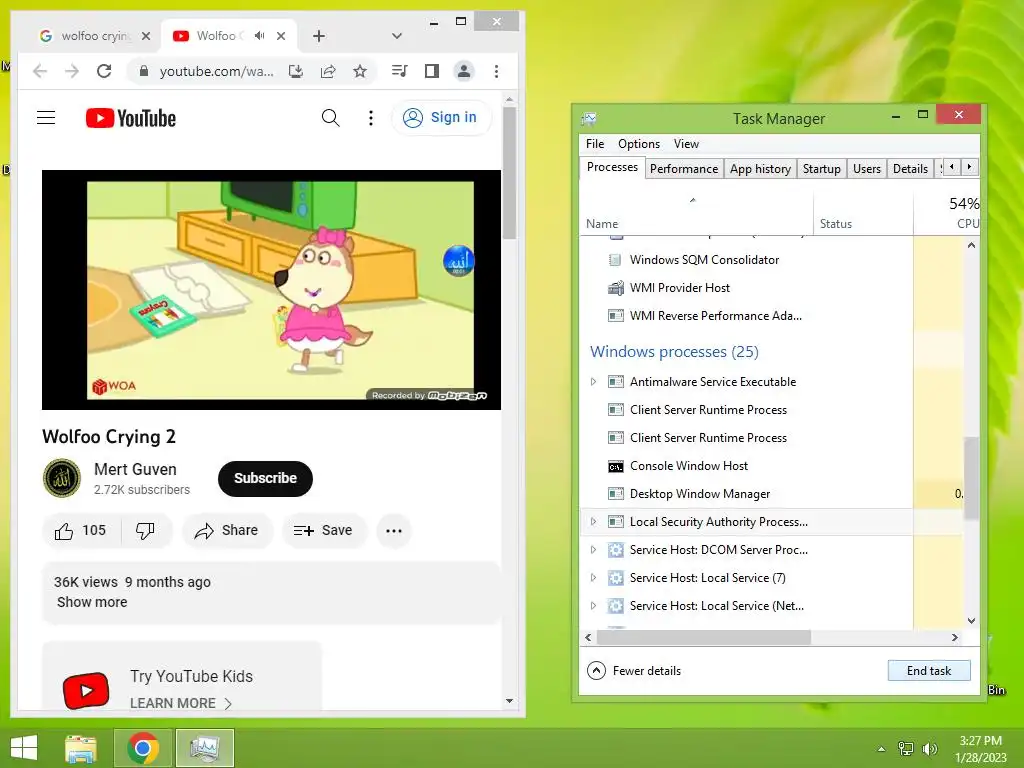Toggle Chrome side panel
Image resolution: width=1024 pixels, height=768 pixels.
click(432, 71)
